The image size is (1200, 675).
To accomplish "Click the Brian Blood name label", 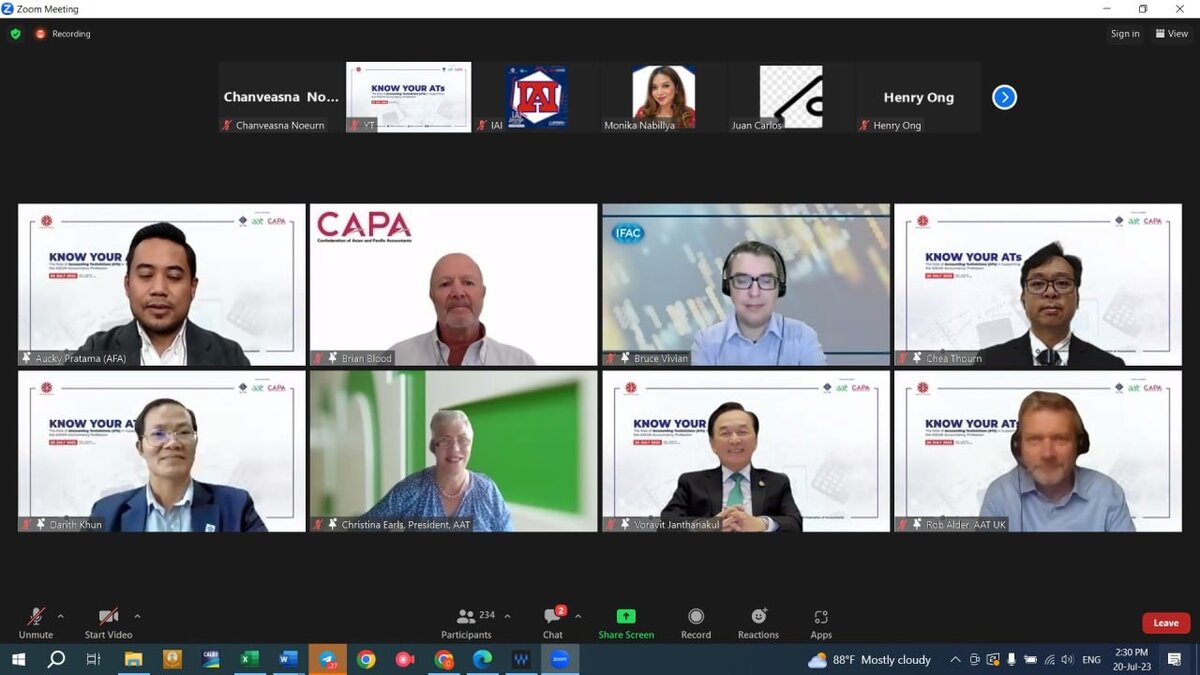I will [x=367, y=358].
